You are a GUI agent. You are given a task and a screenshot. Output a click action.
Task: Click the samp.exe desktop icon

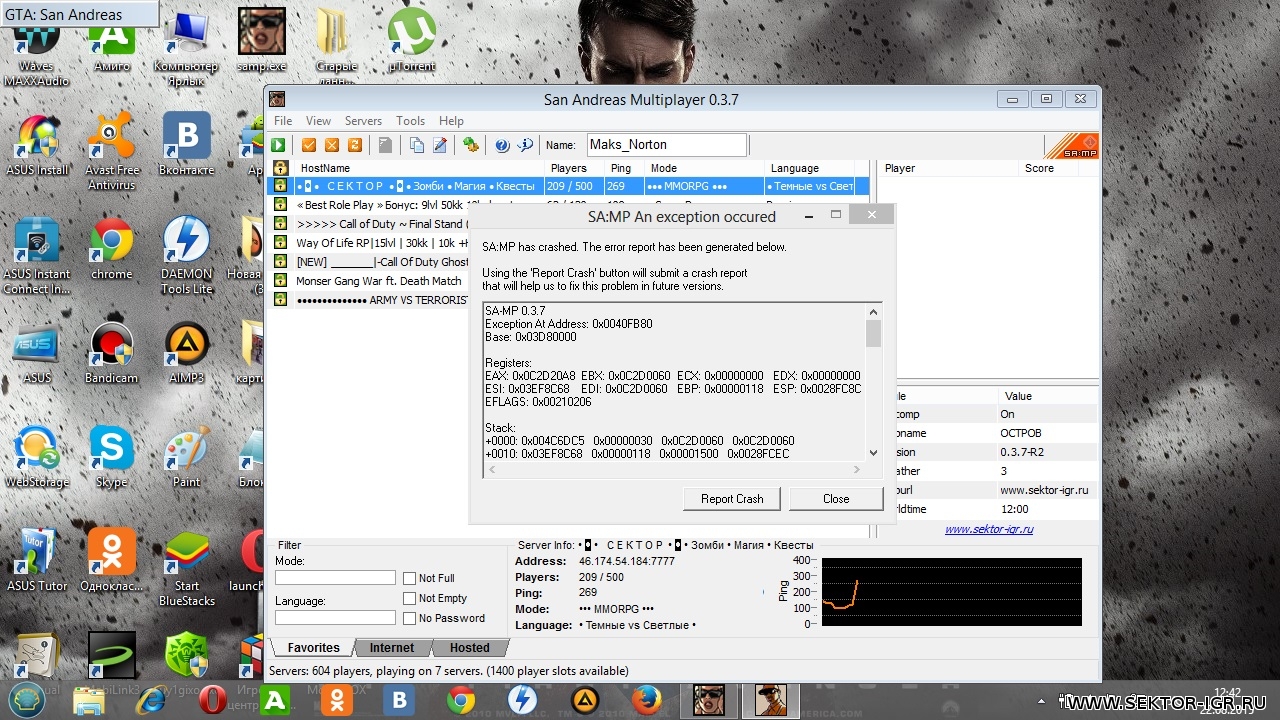[x=262, y=40]
